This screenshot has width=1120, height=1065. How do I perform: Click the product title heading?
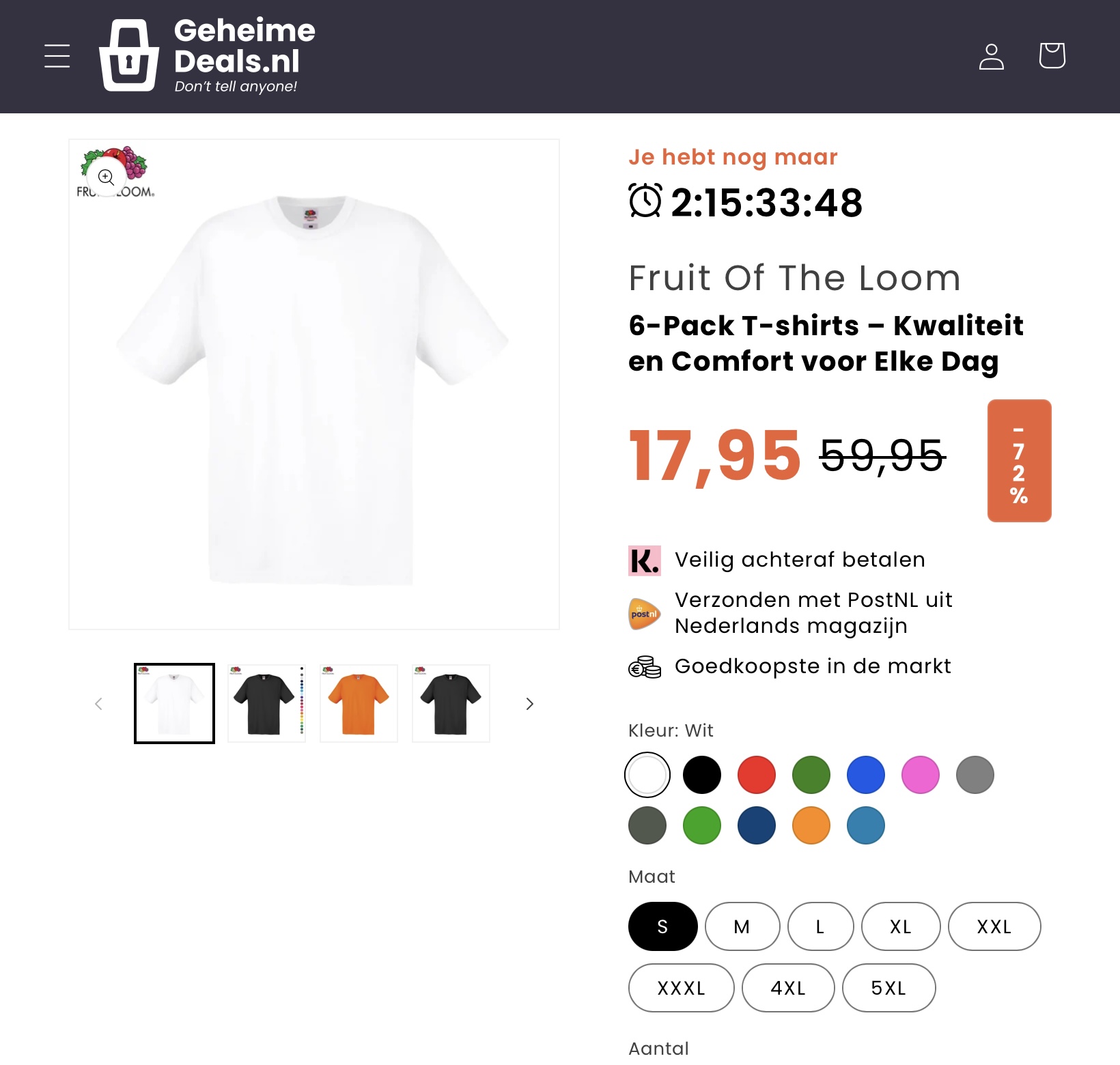pyautogui.click(x=826, y=343)
